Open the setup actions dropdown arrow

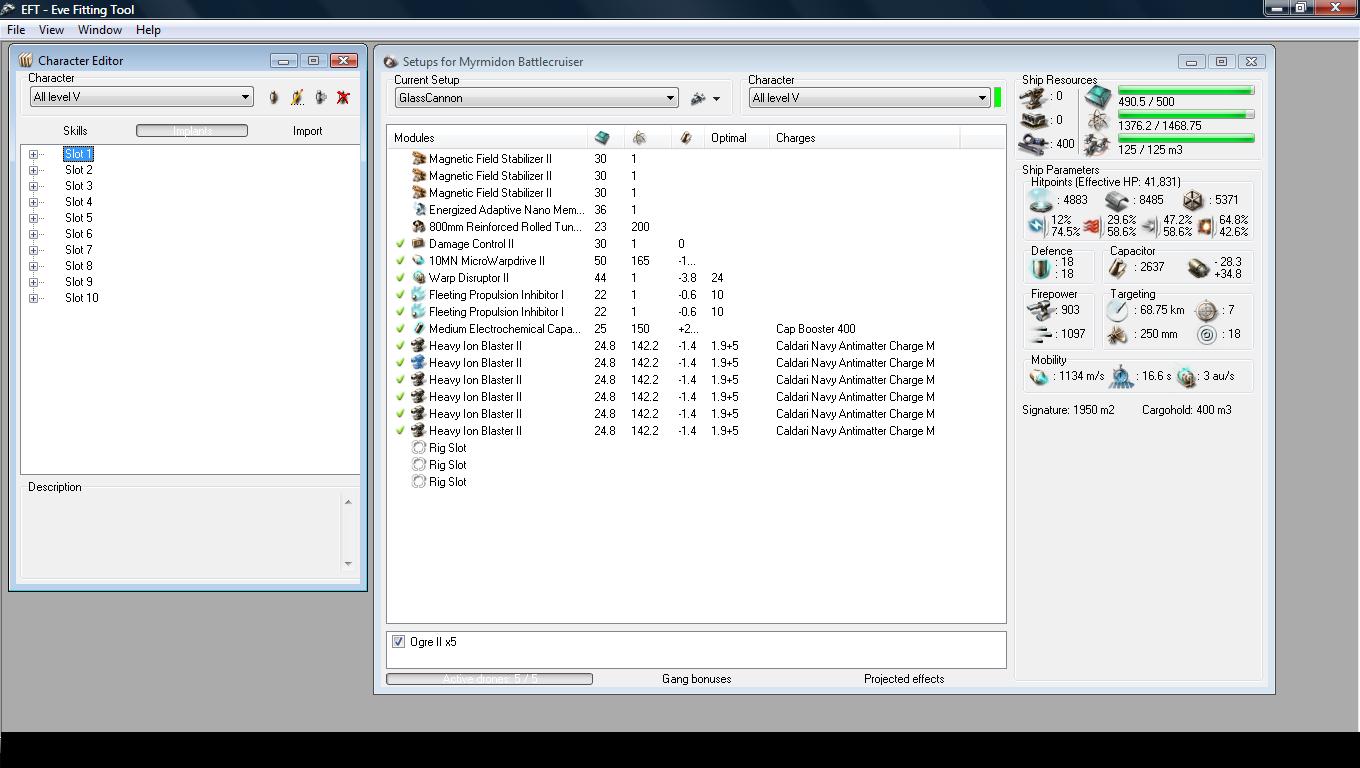click(716, 99)
